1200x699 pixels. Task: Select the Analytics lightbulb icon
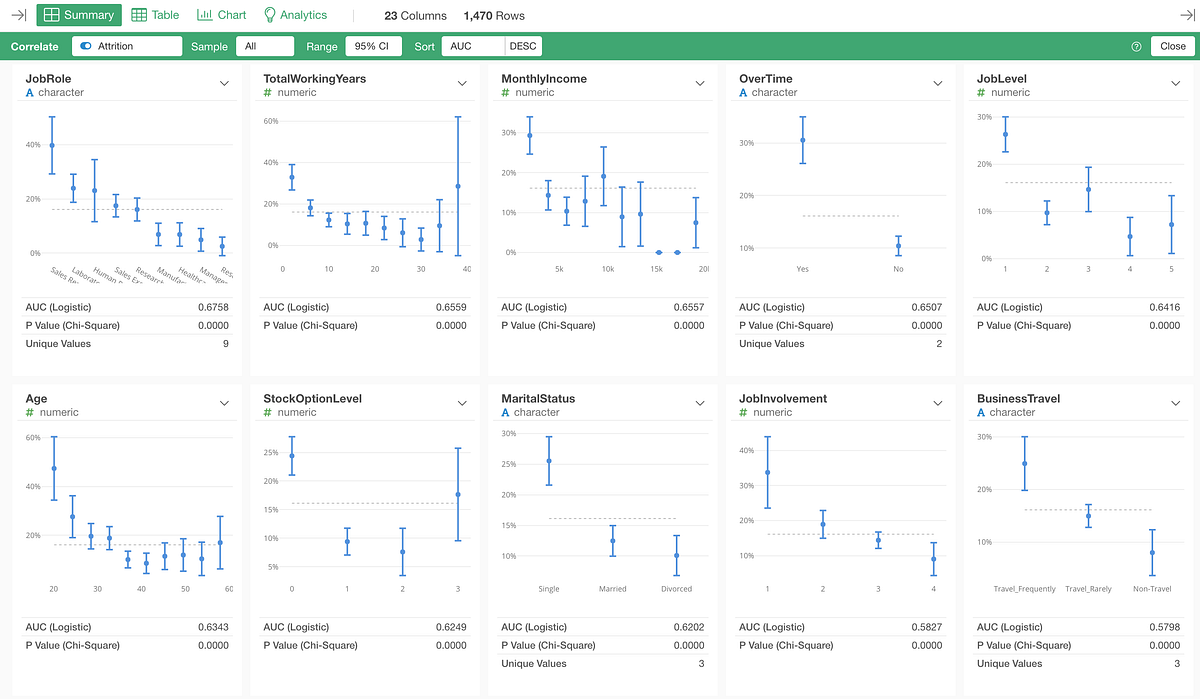tap(270, 14)
